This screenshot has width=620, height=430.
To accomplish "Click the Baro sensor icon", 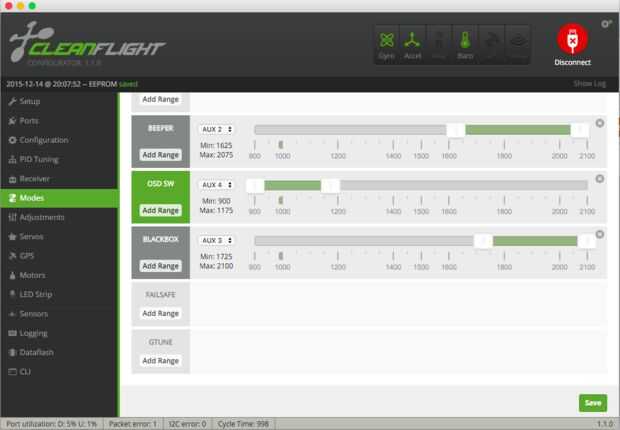I will (465, 44).
